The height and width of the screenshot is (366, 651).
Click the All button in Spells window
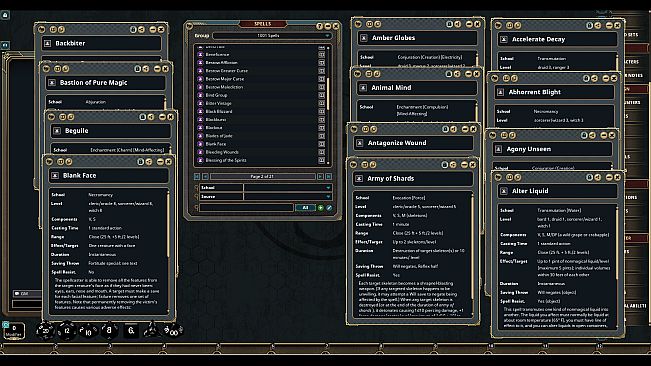click(305, 207)
